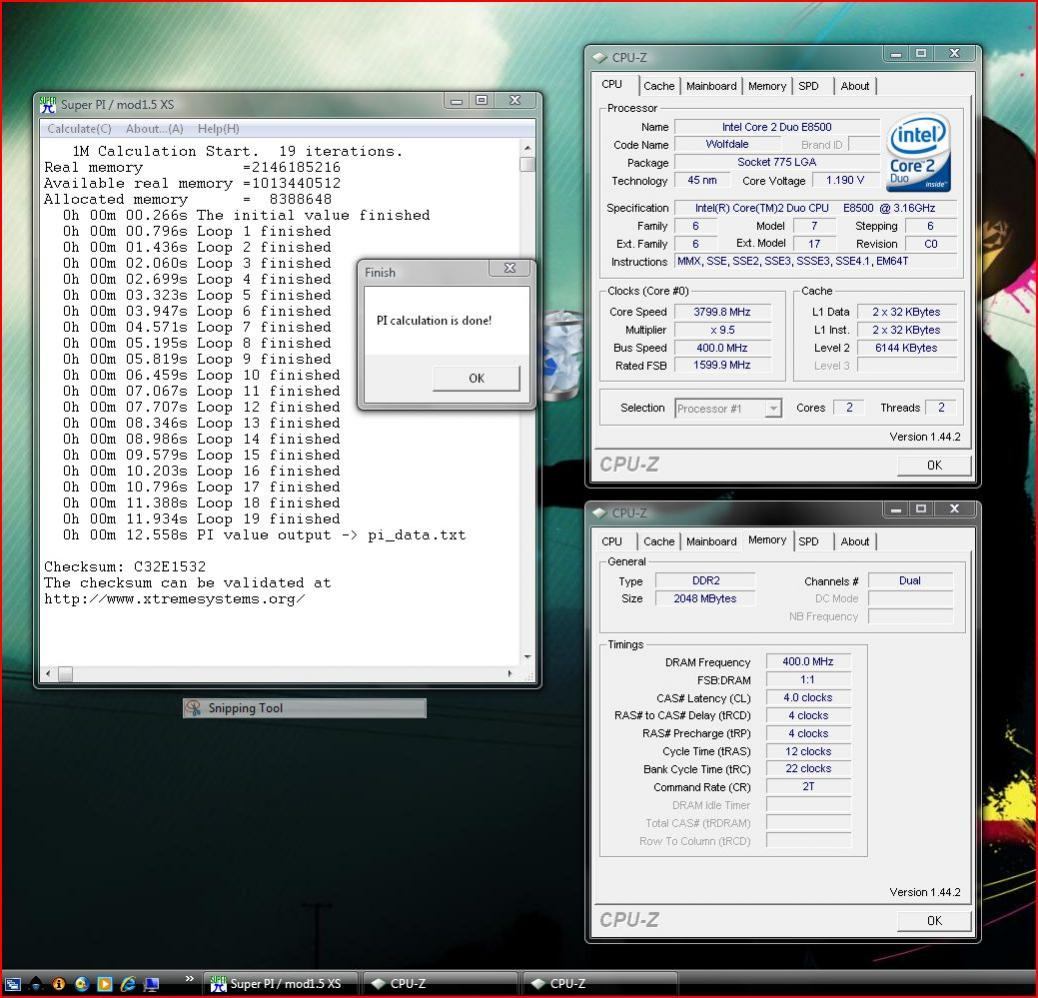Click Super PI / mod1.5 XS taskbar button
Screen dimensions: 1038x998
[x=281, y=984]
